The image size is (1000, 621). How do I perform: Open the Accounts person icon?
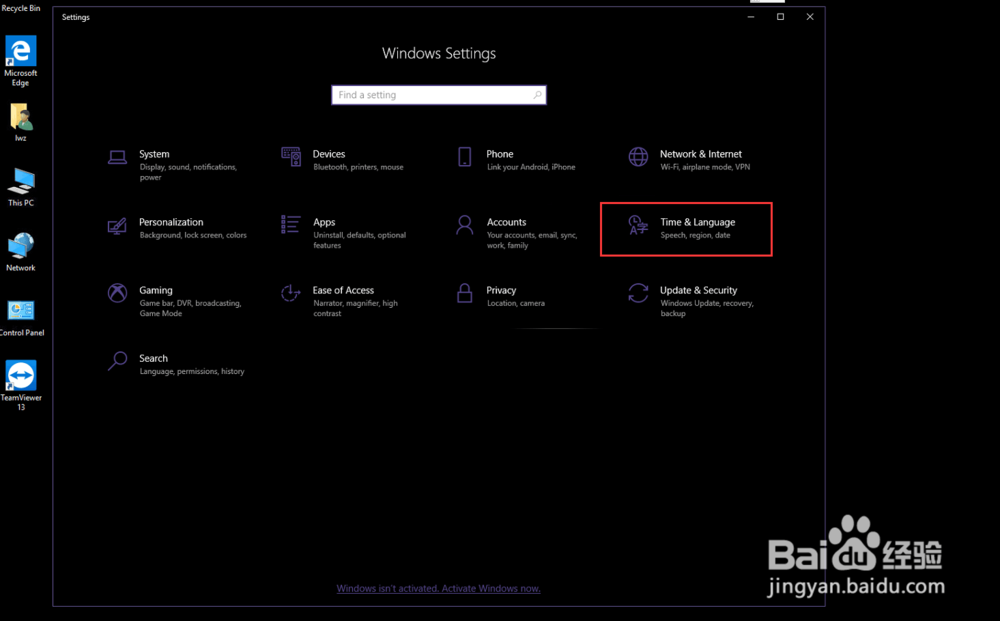pos(465,225)
